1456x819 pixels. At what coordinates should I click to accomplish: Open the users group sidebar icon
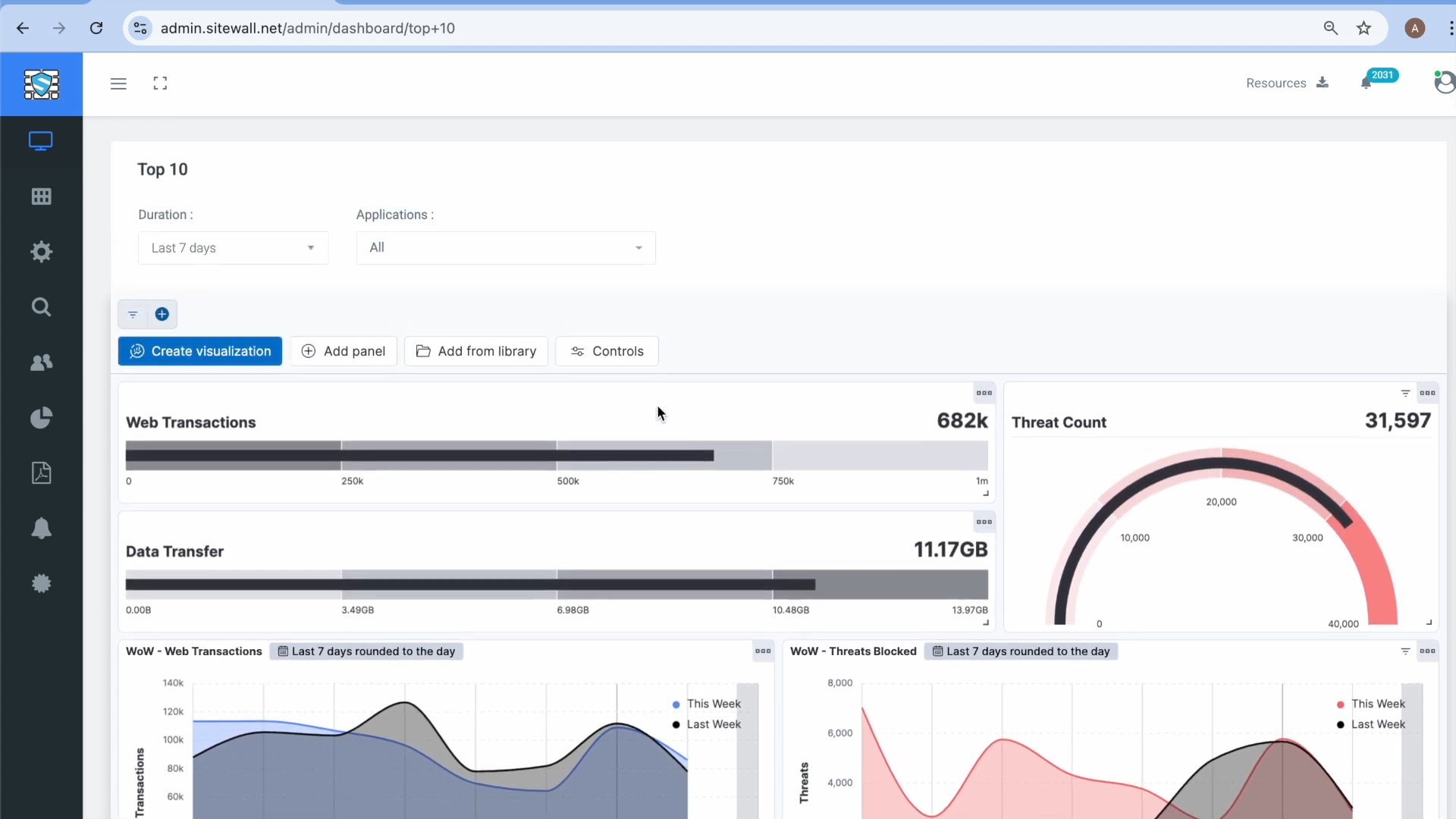41,362
